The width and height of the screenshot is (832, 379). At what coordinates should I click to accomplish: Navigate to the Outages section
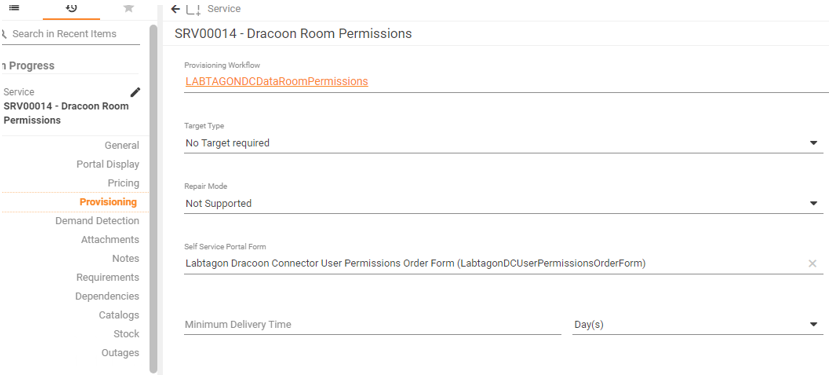point(120,352)
